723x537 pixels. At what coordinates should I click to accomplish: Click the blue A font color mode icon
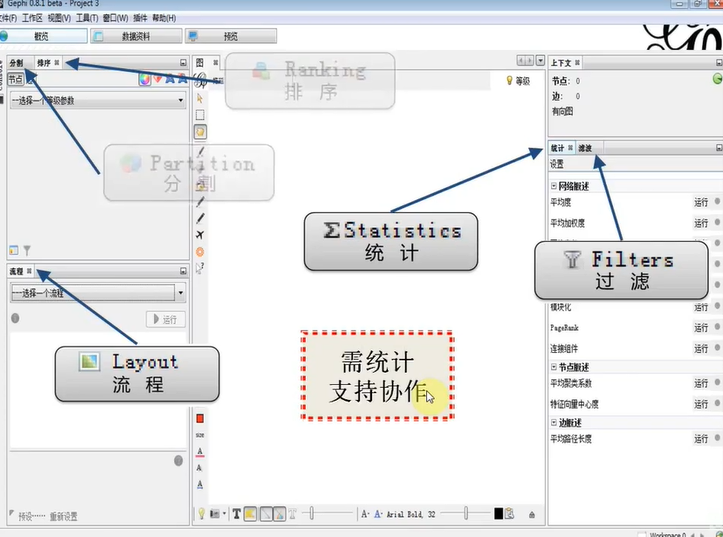pos(378,513)
